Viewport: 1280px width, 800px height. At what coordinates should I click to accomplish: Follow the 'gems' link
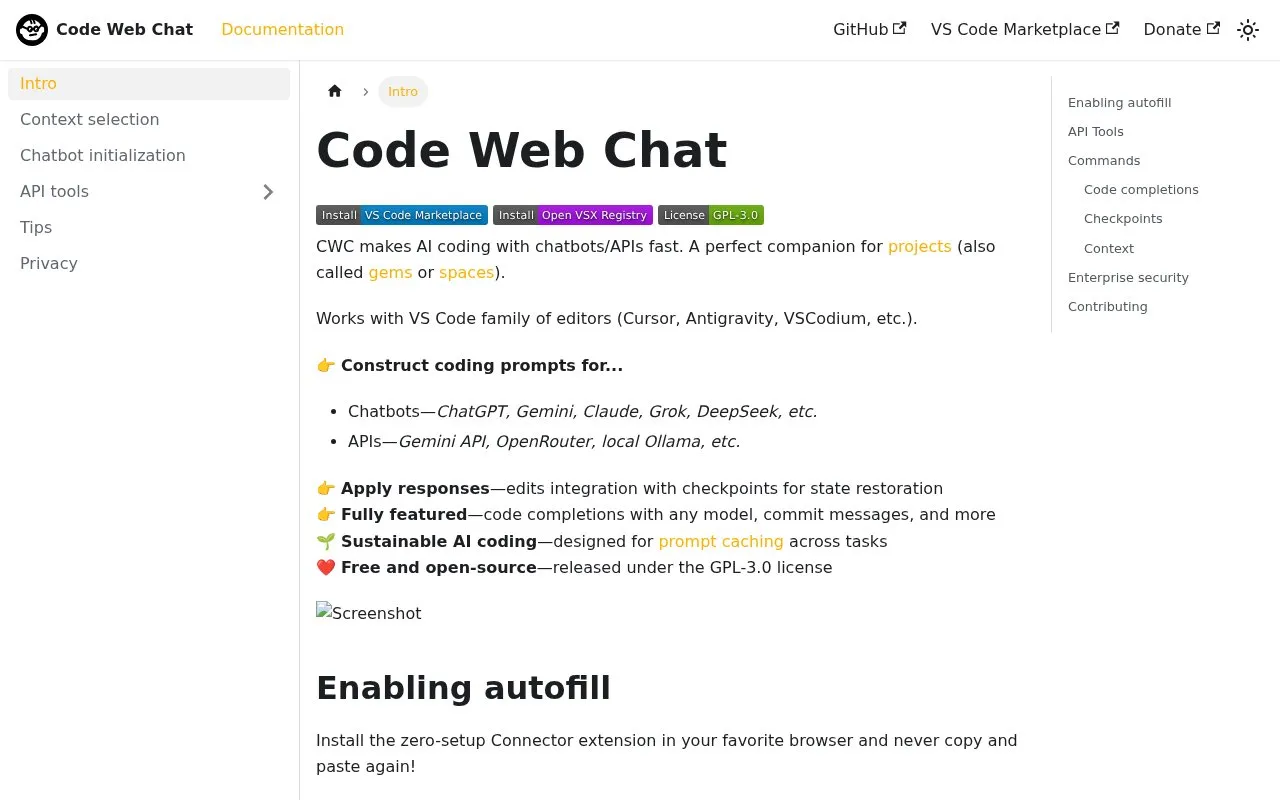click(x=390, y=273)
